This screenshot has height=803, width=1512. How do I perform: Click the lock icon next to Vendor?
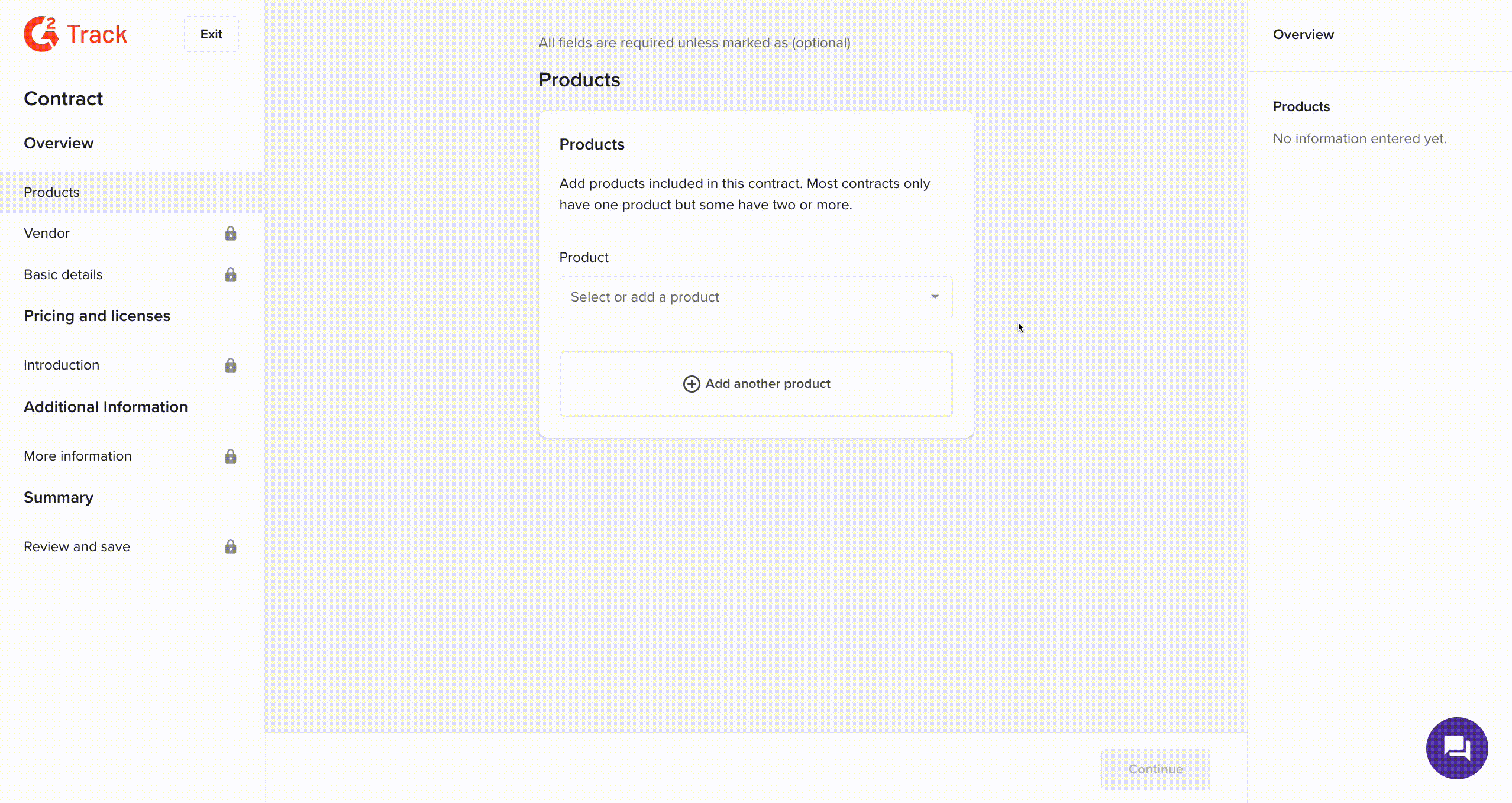pyautogui.click(x=230, y=234)
